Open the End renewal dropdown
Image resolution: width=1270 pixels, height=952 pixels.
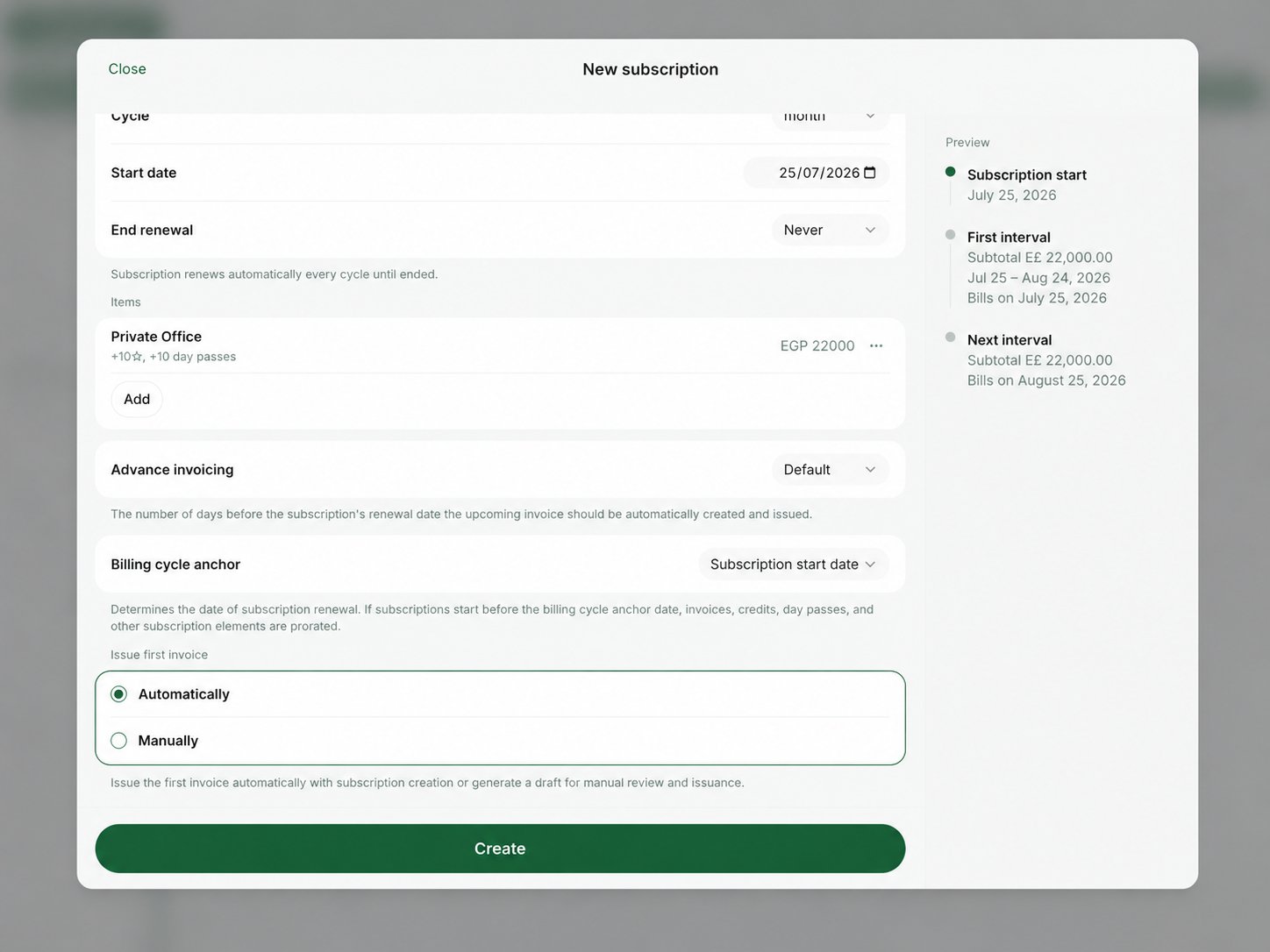click(830, 230)
